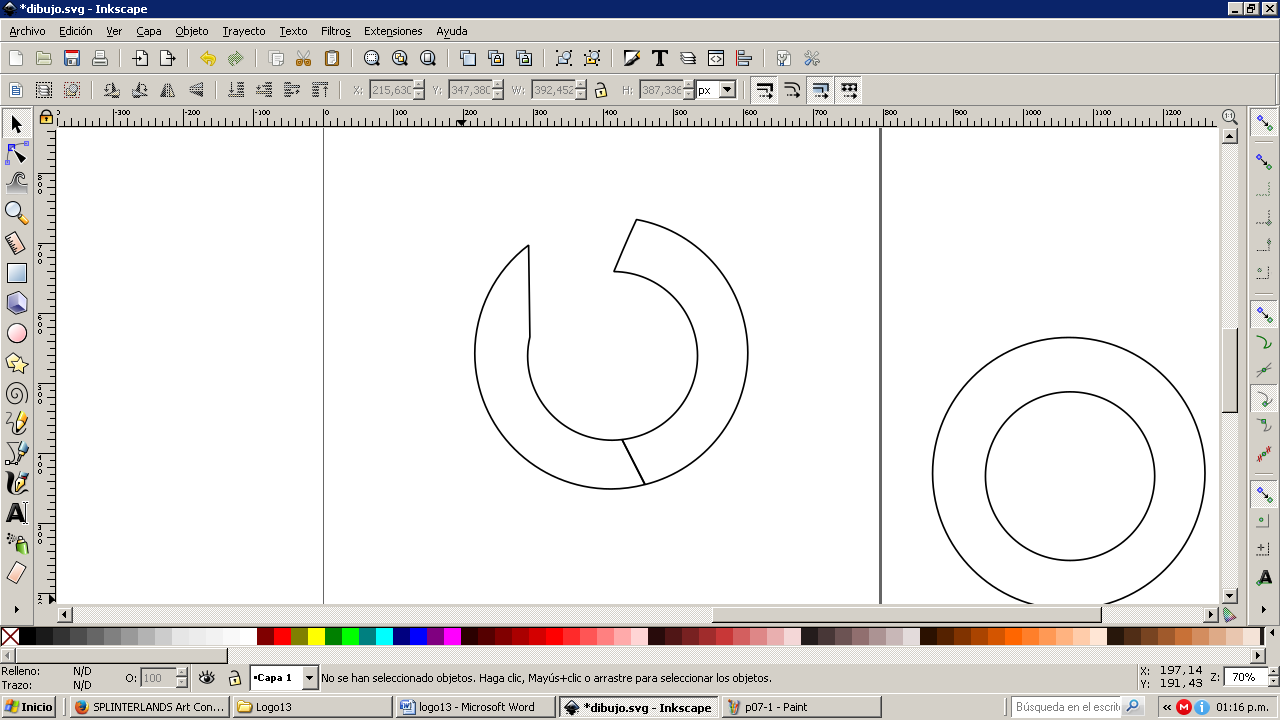
Task: Open the Capa 1 layer dropdown
Action: [309, 678]
